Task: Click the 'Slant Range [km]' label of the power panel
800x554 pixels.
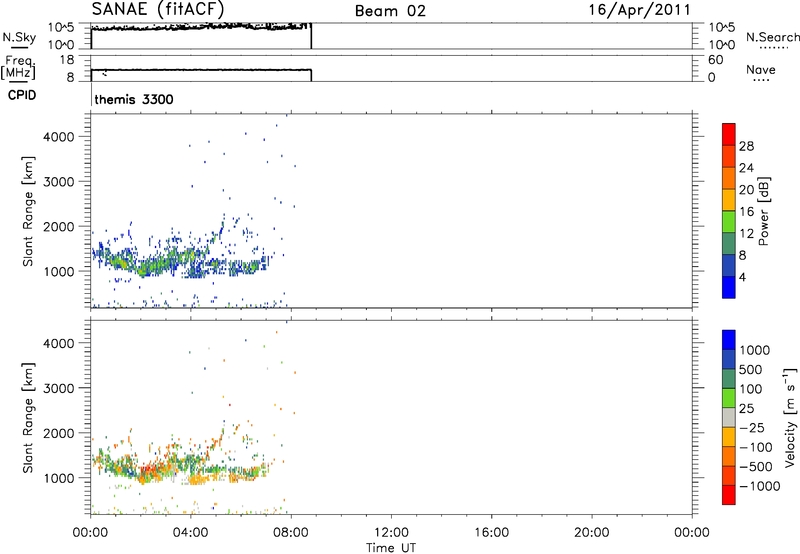Action: coord(28,211)
